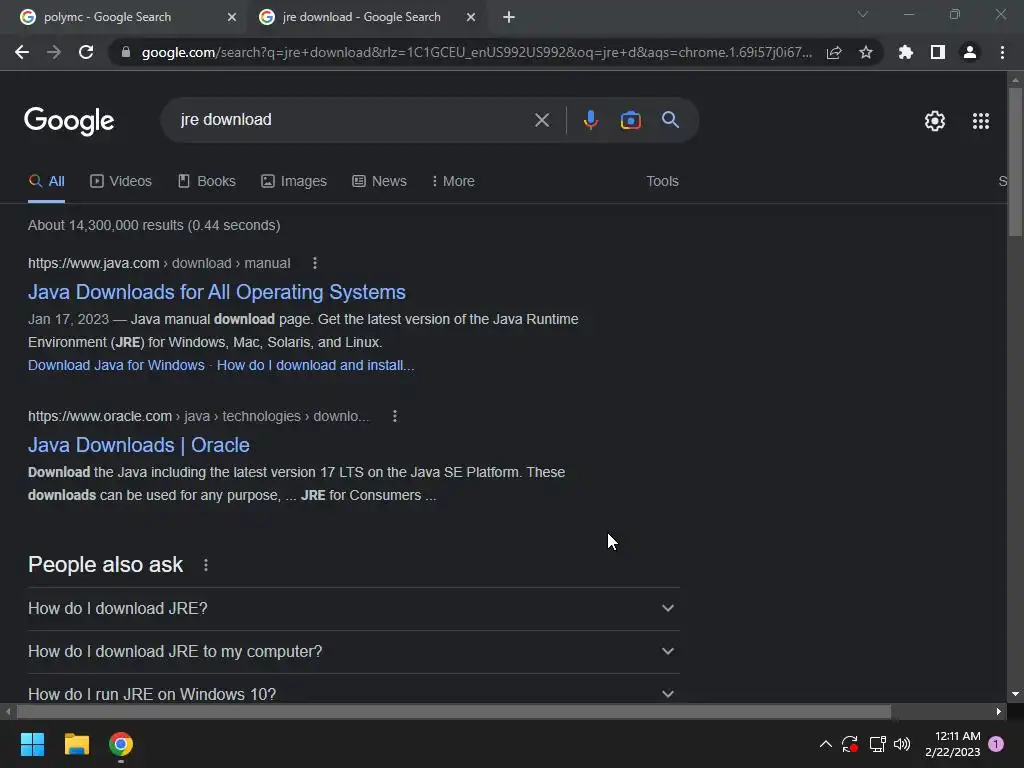The image size is (1024, 768).
Task: Bookmark this page with the star icon
Action: coord(866,52)
